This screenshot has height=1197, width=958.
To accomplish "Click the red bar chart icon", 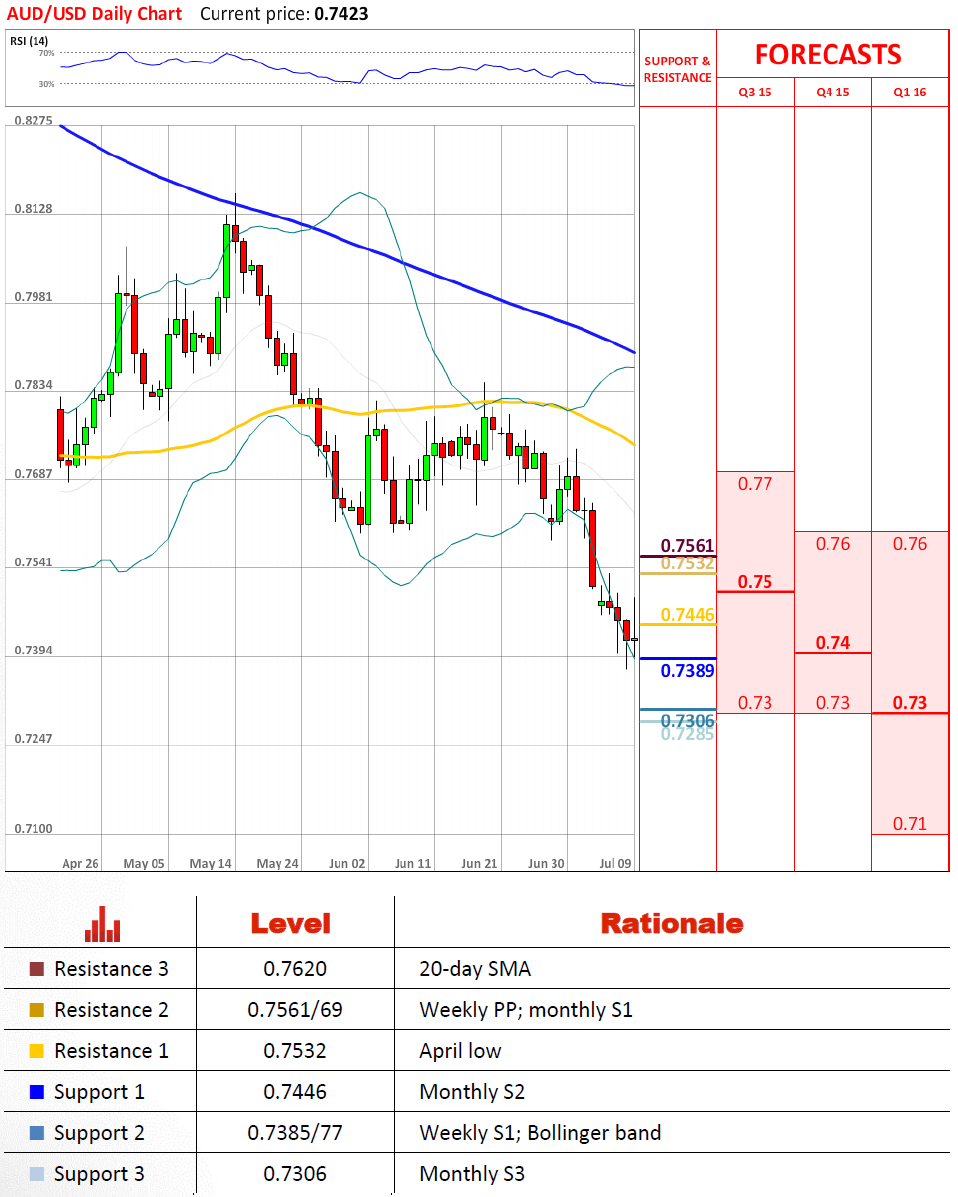I will tap(103, 924).
